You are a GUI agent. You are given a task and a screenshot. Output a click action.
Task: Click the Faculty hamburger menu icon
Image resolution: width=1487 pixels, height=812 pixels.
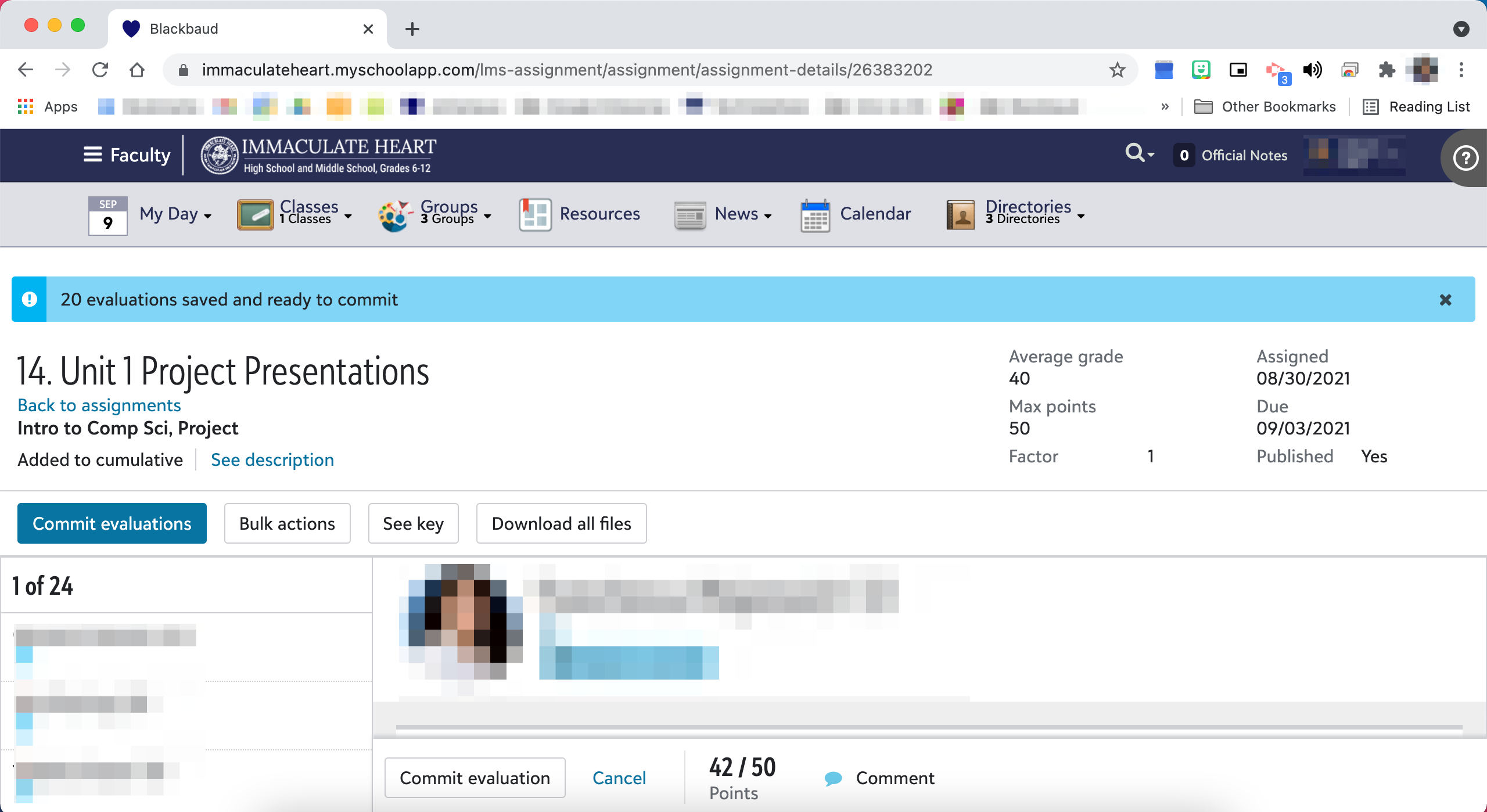(x=92, y=155)
